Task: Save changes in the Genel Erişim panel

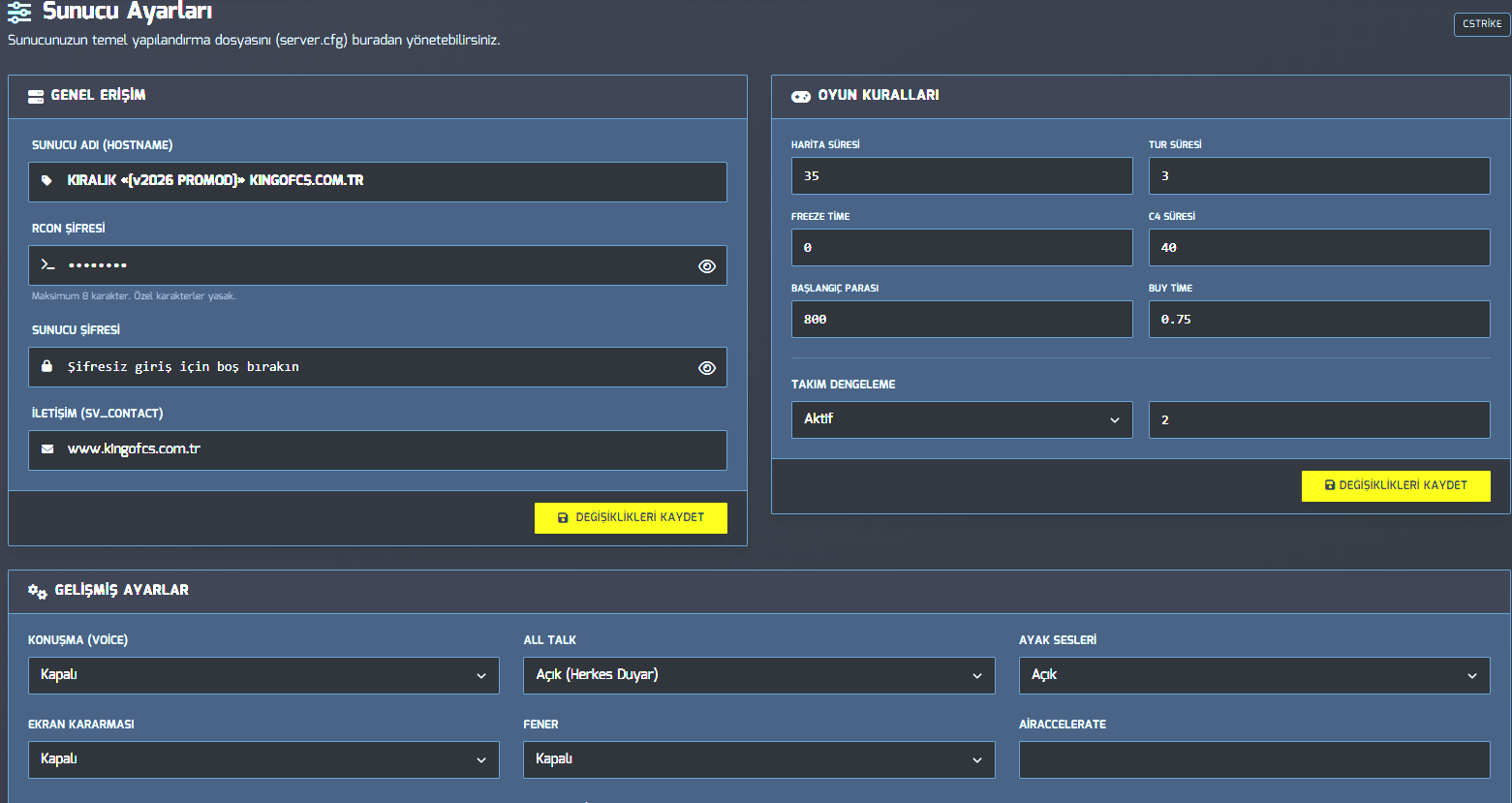Action: (x=631, y=517)
